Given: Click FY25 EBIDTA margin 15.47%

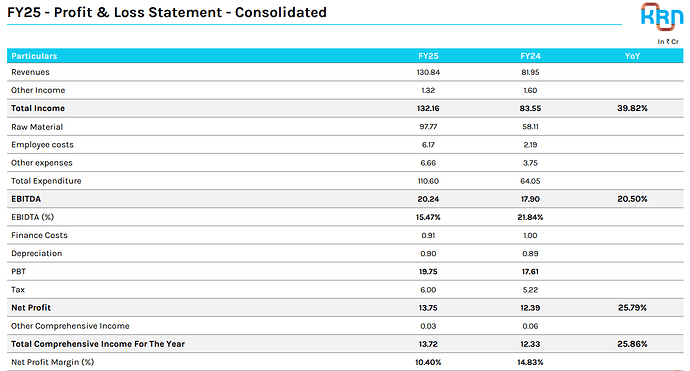Looking at the screenshot, I should point(428,217).
